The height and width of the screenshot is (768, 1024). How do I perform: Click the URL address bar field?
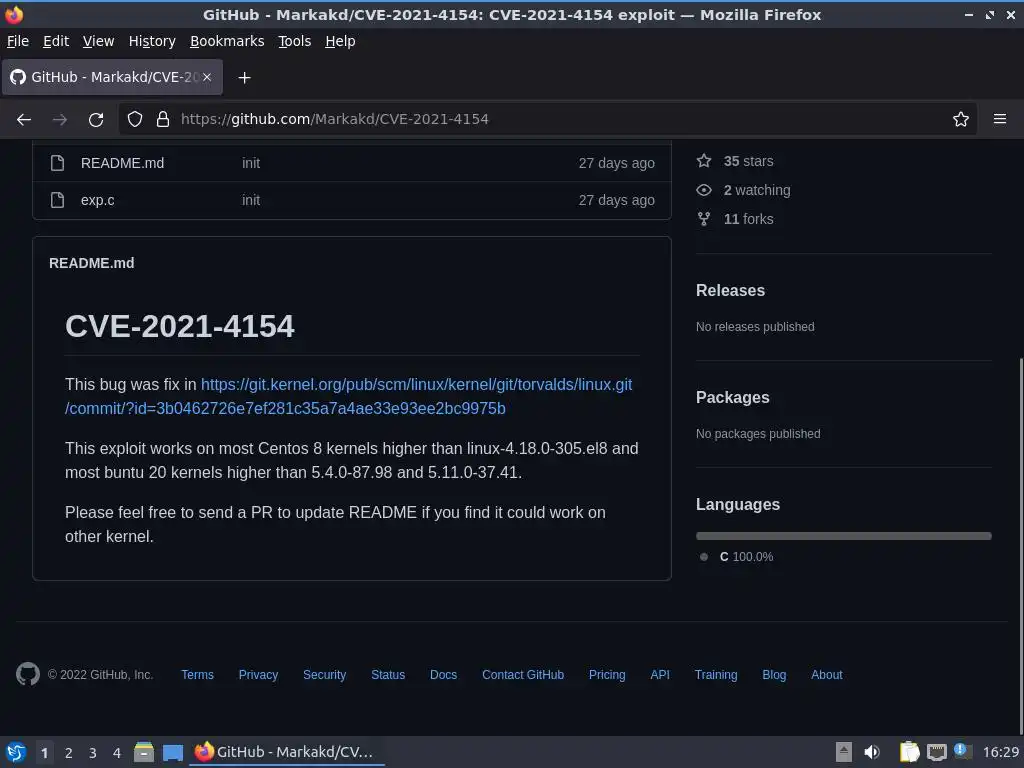pos(547,119)
